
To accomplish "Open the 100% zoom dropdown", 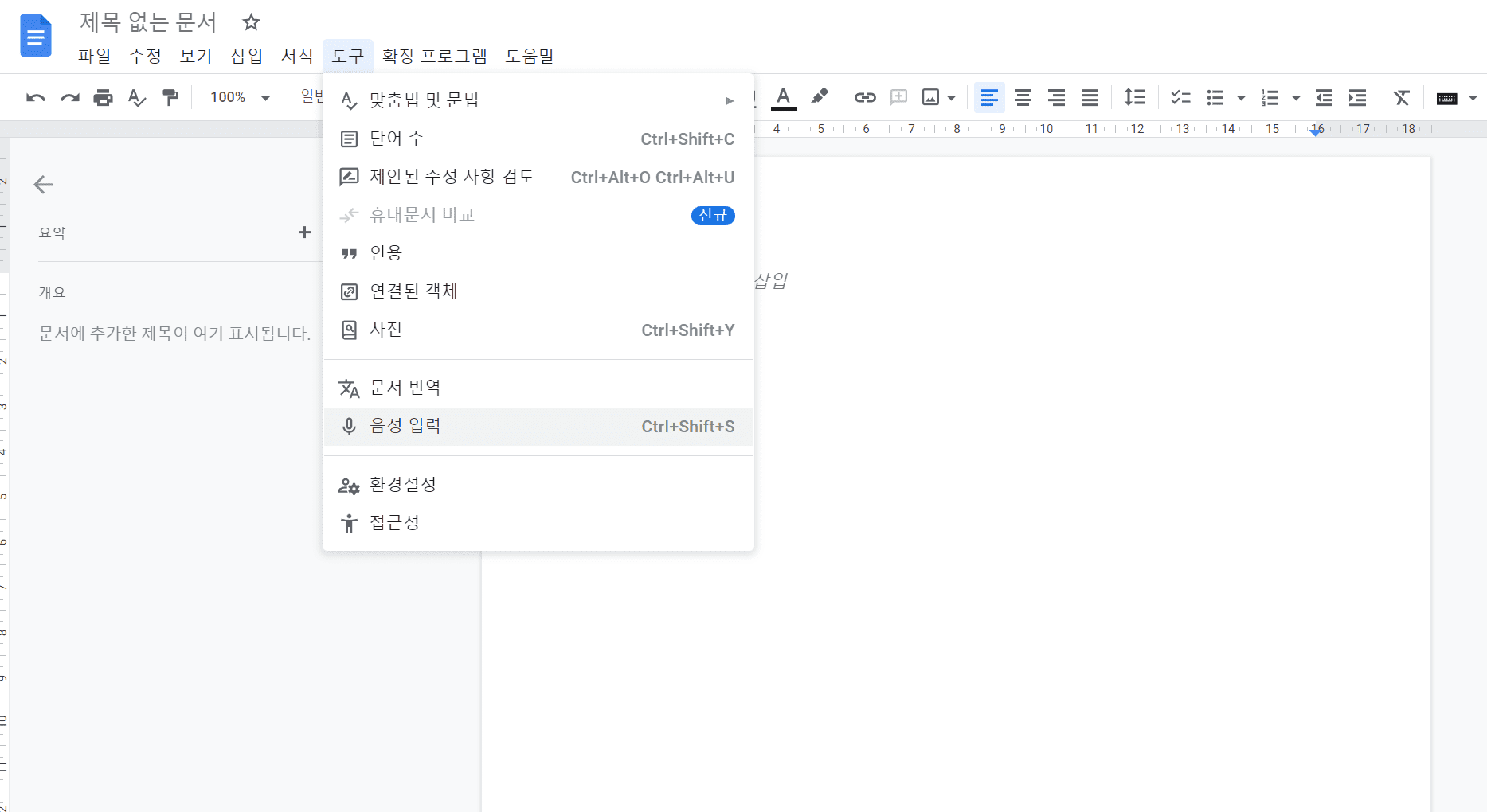I will point(240,97).
